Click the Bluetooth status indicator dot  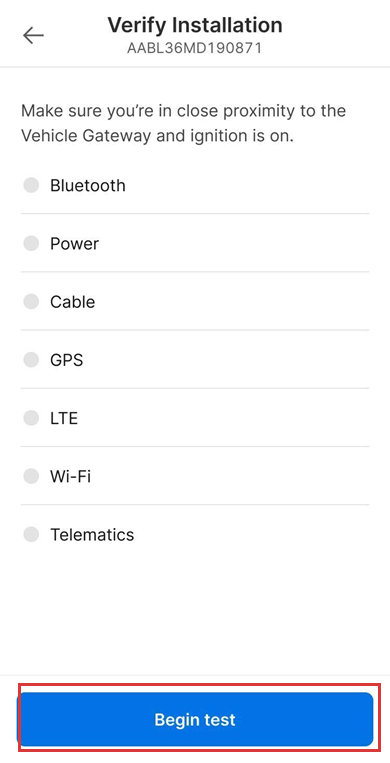tap(31, 185)
